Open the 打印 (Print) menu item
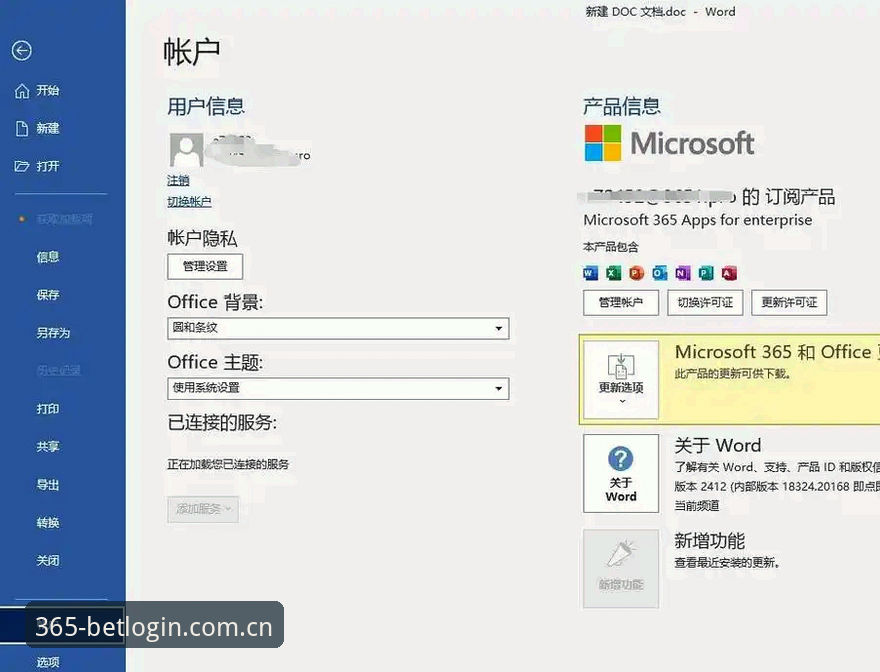Viewport: 880px width, 672px height. pyautogui.click(x=48, y=409)
